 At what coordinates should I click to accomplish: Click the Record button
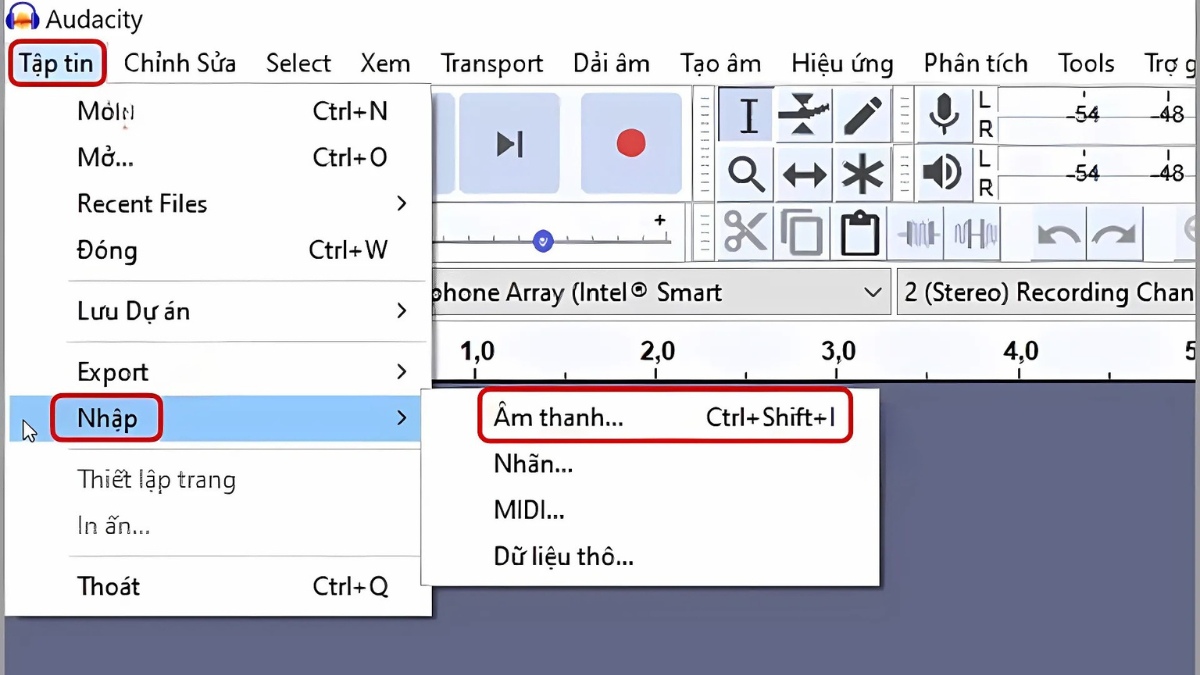click(631, 144)
